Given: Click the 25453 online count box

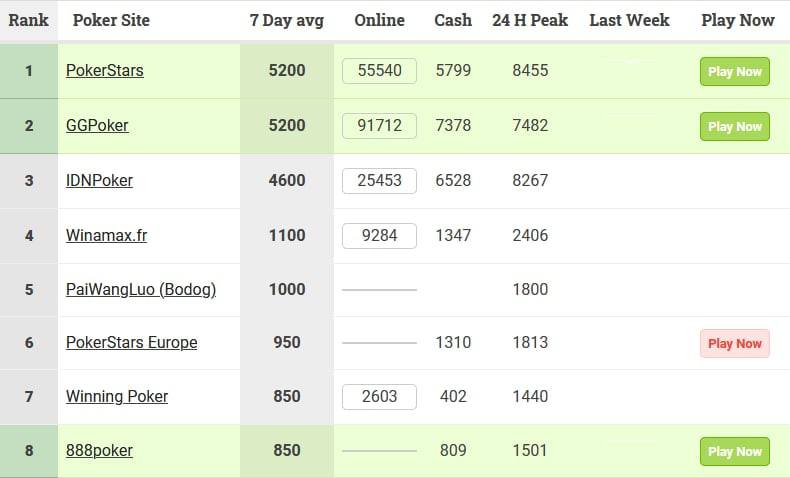Looking at the screenshot, I should click(379, 181).
